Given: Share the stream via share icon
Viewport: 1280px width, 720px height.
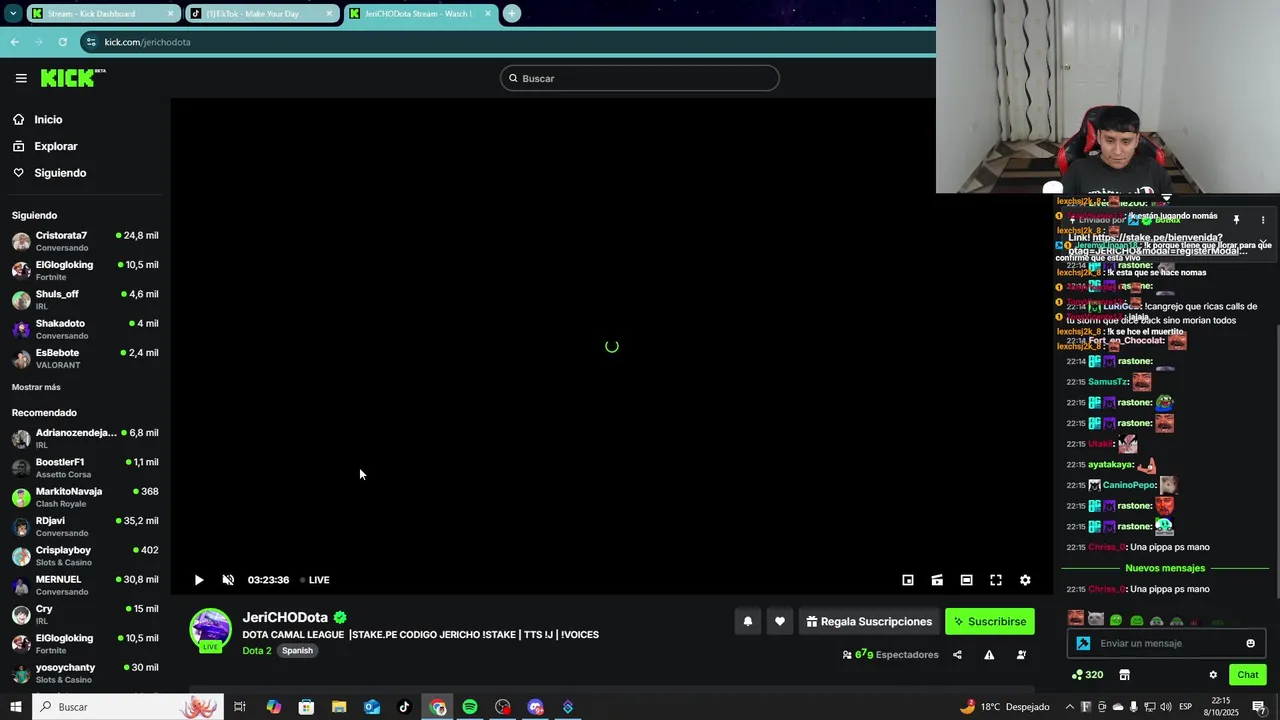Looking at the screenshot, I should coord(957,655).
